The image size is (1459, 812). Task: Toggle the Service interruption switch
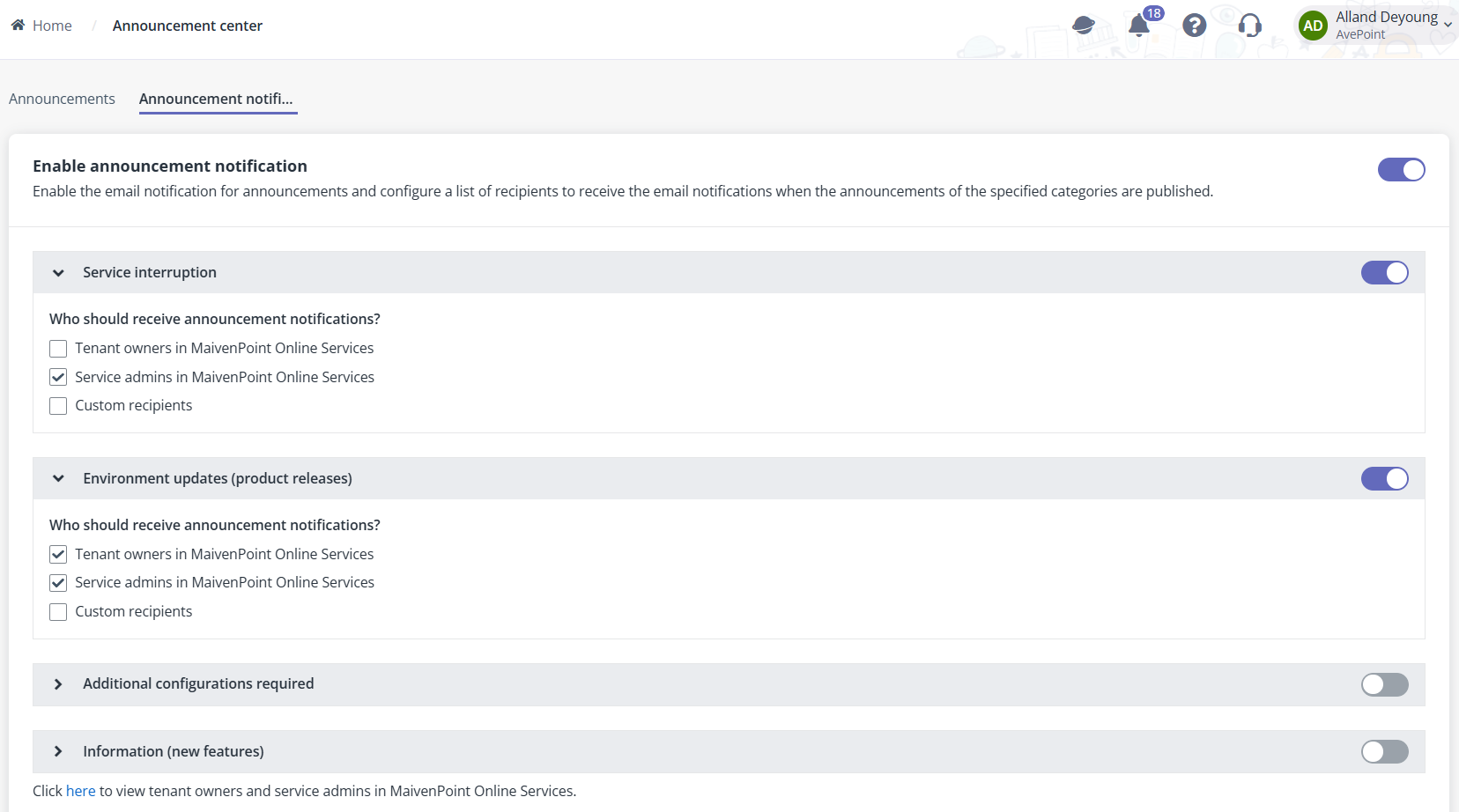(x=1384, y=272)
